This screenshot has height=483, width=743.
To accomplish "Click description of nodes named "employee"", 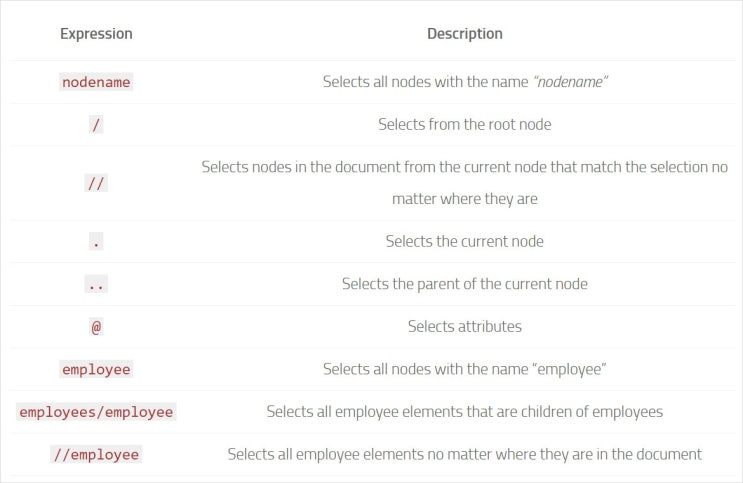I will pyautogui.click(x=464, y=369).
